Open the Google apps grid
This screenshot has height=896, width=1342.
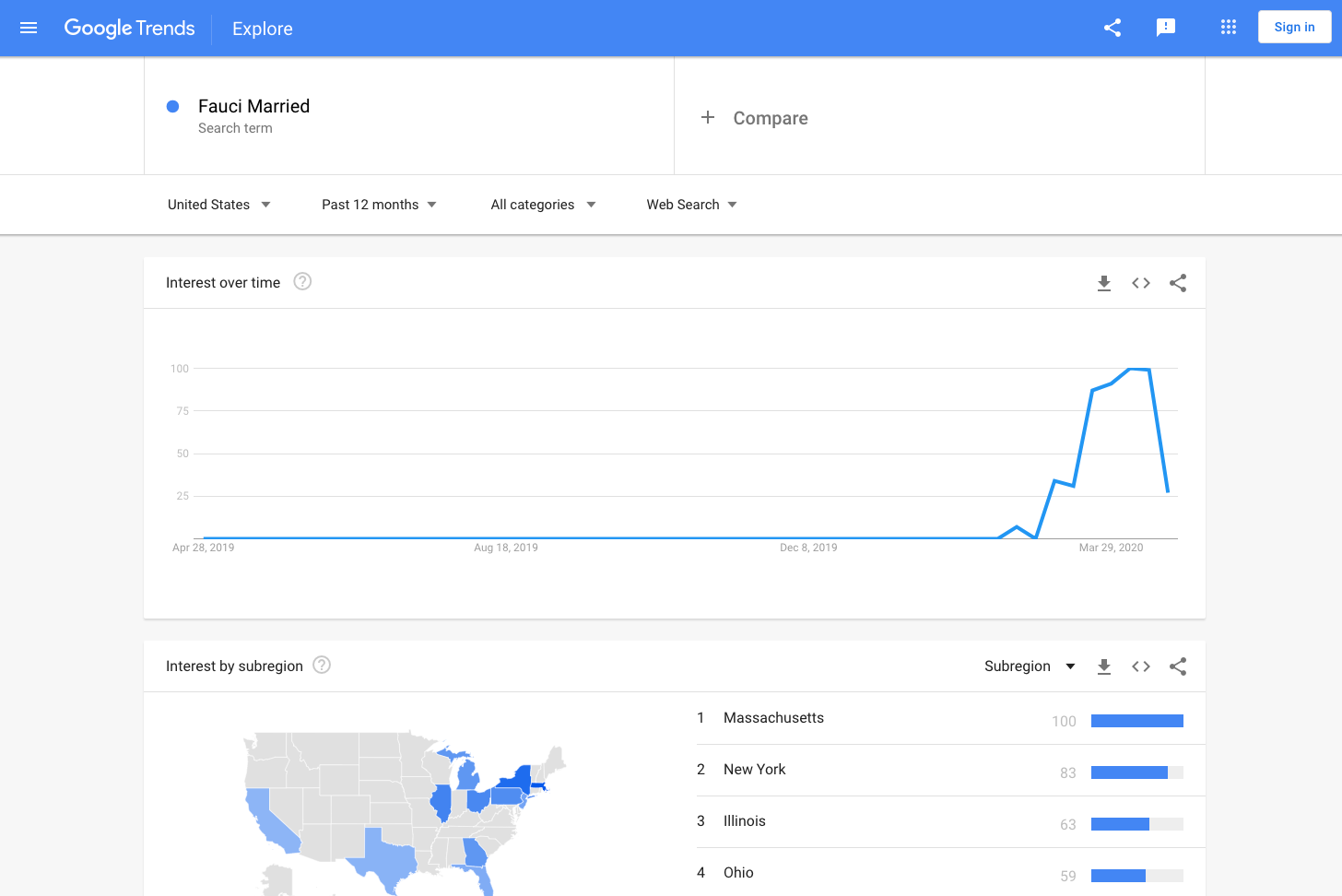pos(1229,28)
